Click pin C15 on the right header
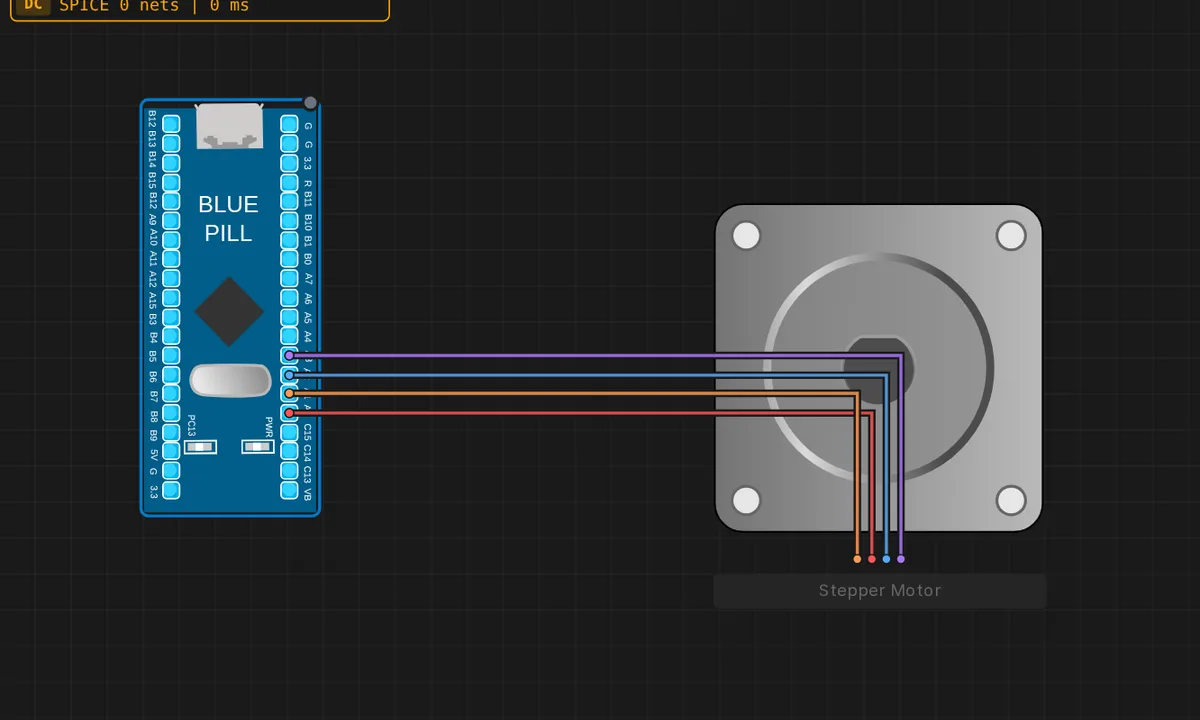1200x720 pixels. pyautogui.click(x=289, y=432)
